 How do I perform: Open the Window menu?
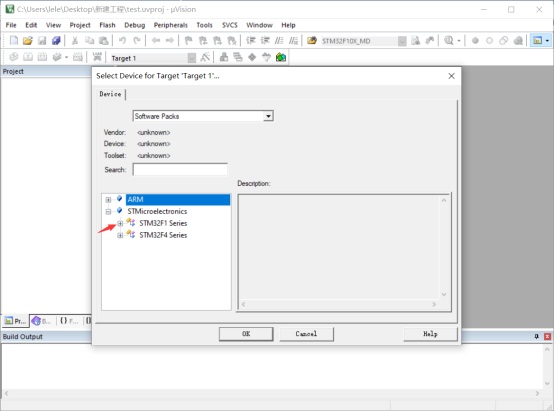pos(259,25)
